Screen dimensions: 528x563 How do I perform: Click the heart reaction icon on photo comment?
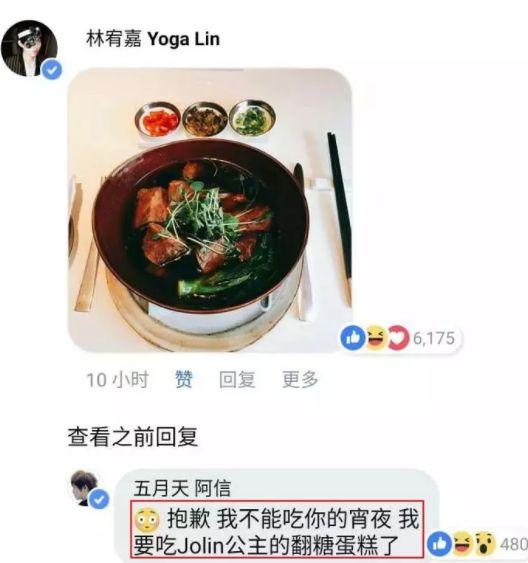398,338
